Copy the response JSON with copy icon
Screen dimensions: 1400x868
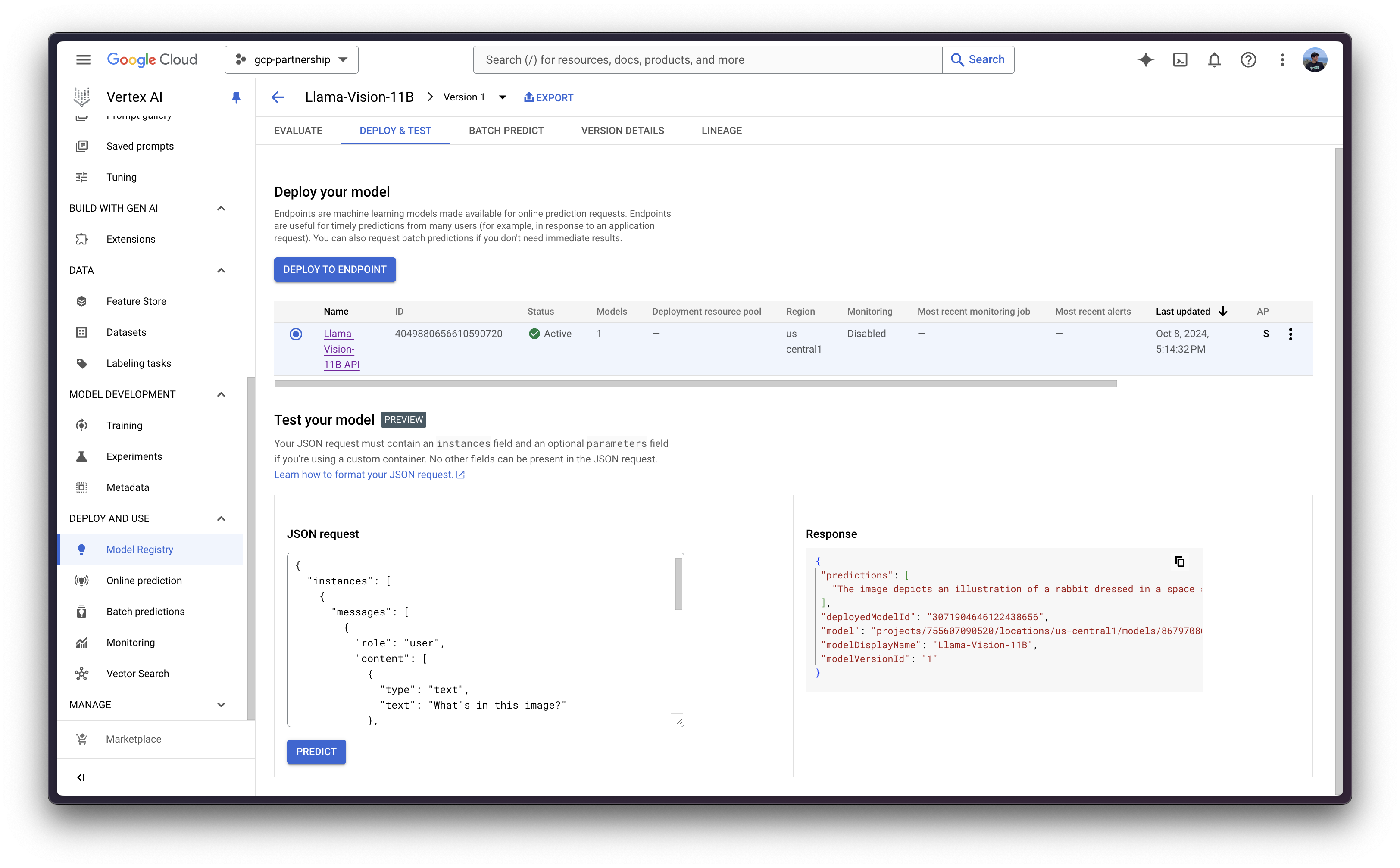pyautogui.click(x=1180, y=562)
